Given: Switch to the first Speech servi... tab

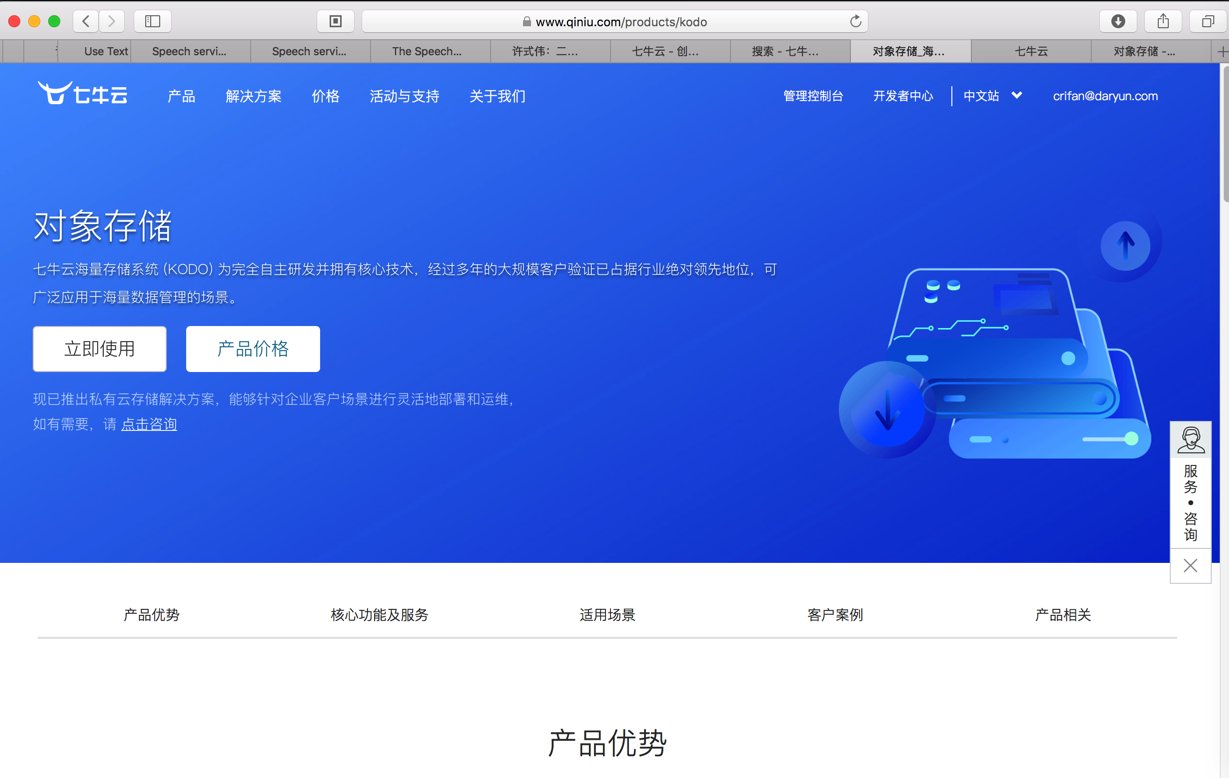Looking at the screenshot, I should click(189, 51).
